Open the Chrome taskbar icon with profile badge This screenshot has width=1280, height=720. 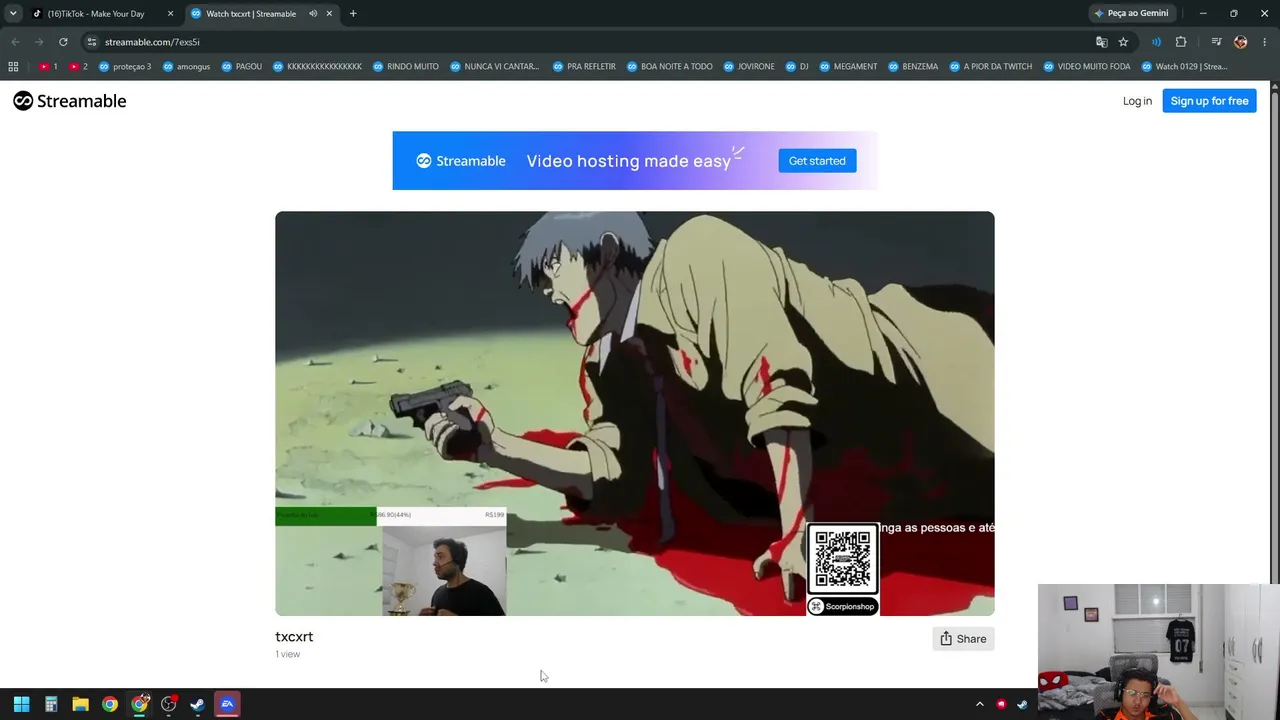[139, 704]
